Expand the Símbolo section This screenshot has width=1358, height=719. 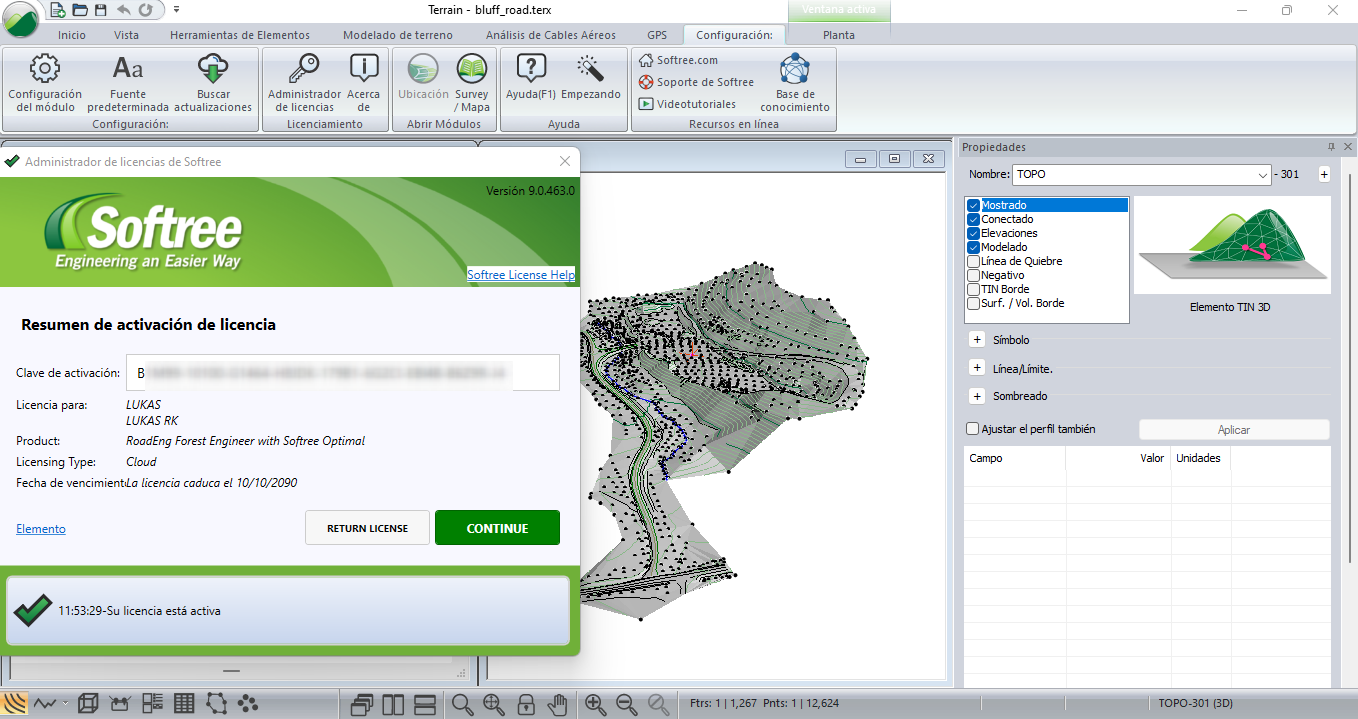[x=976, y=339]
